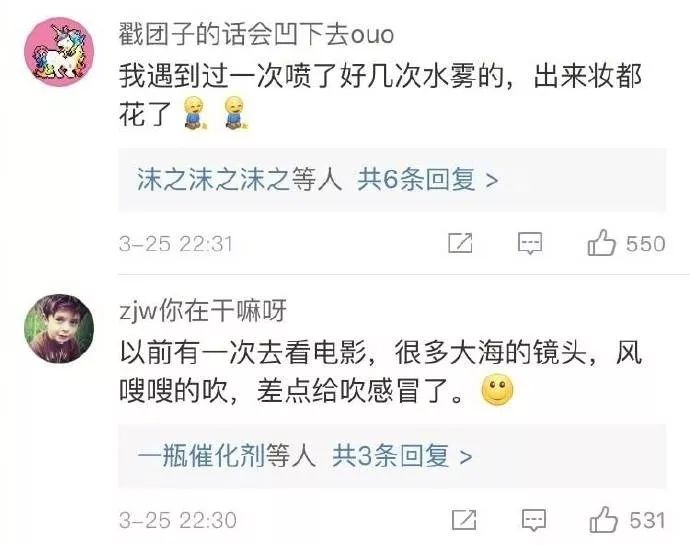
Task: Tap reply icon on 22:31 comment
Action: click(530, 243)
